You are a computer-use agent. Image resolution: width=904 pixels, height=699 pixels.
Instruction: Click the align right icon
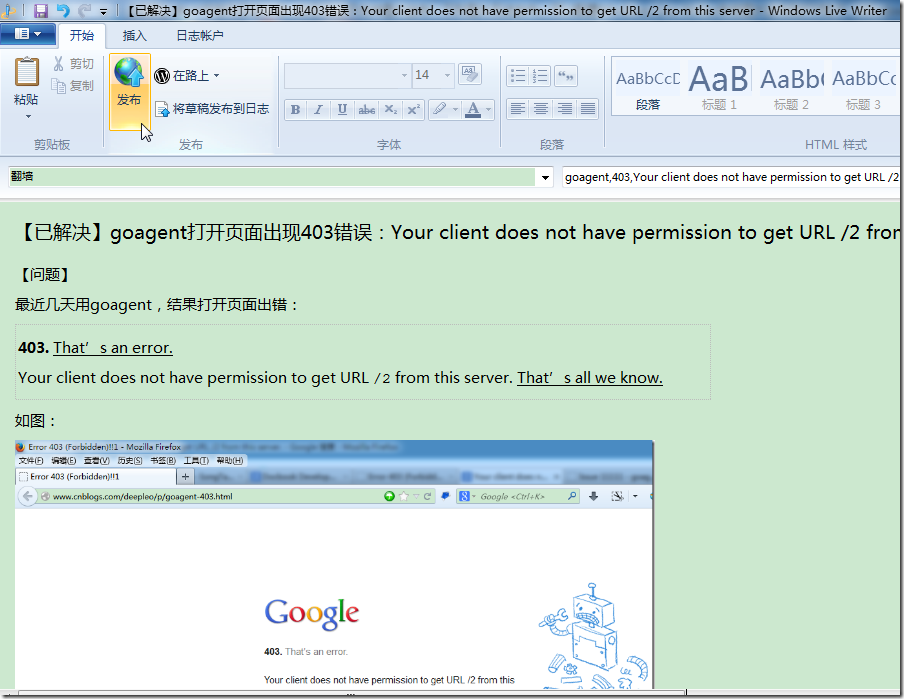564,109
